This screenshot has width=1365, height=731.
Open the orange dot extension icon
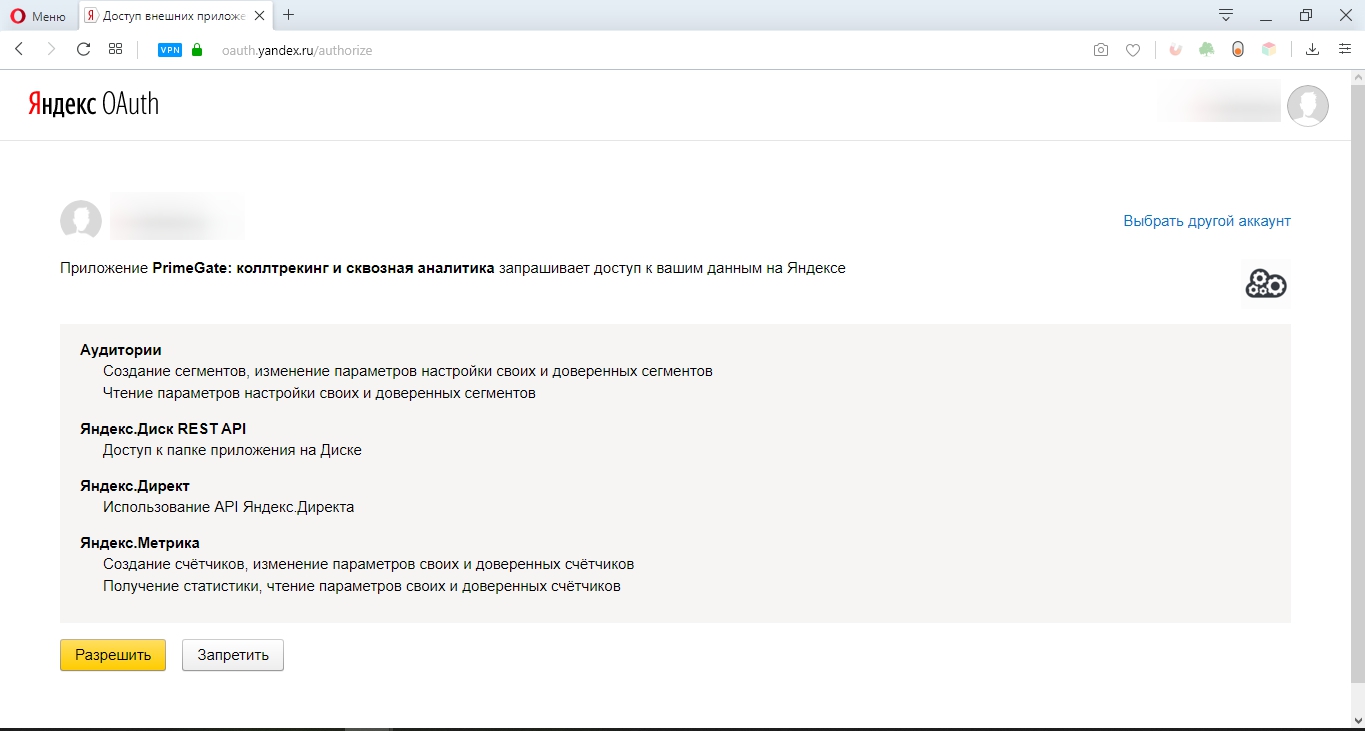click(1238, 50)
